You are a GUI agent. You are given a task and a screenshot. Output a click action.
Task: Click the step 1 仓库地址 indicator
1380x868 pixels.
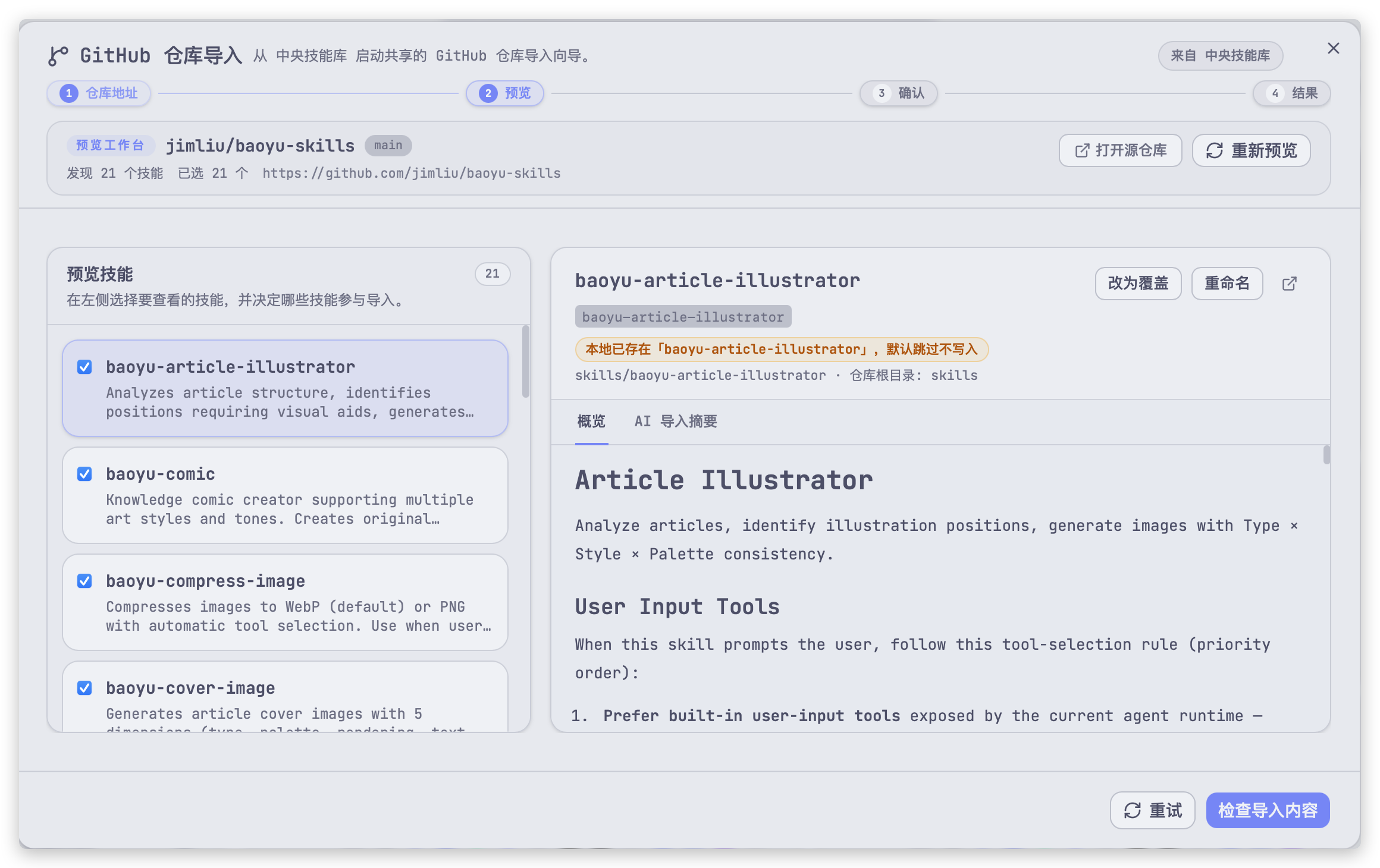pyautogui.click(x=99, y=93)
